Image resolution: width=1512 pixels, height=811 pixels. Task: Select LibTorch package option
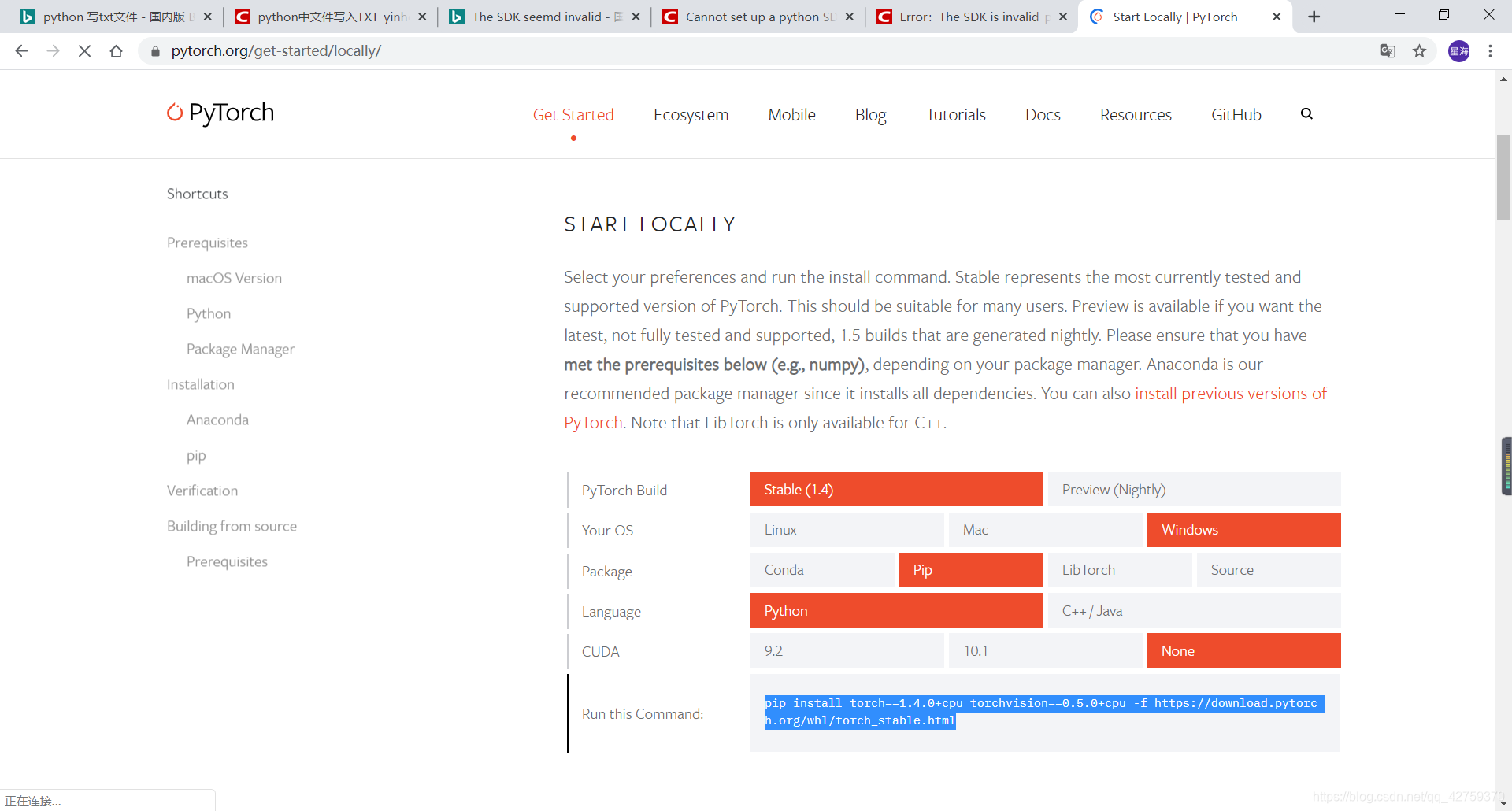(x=1120, y=570)
